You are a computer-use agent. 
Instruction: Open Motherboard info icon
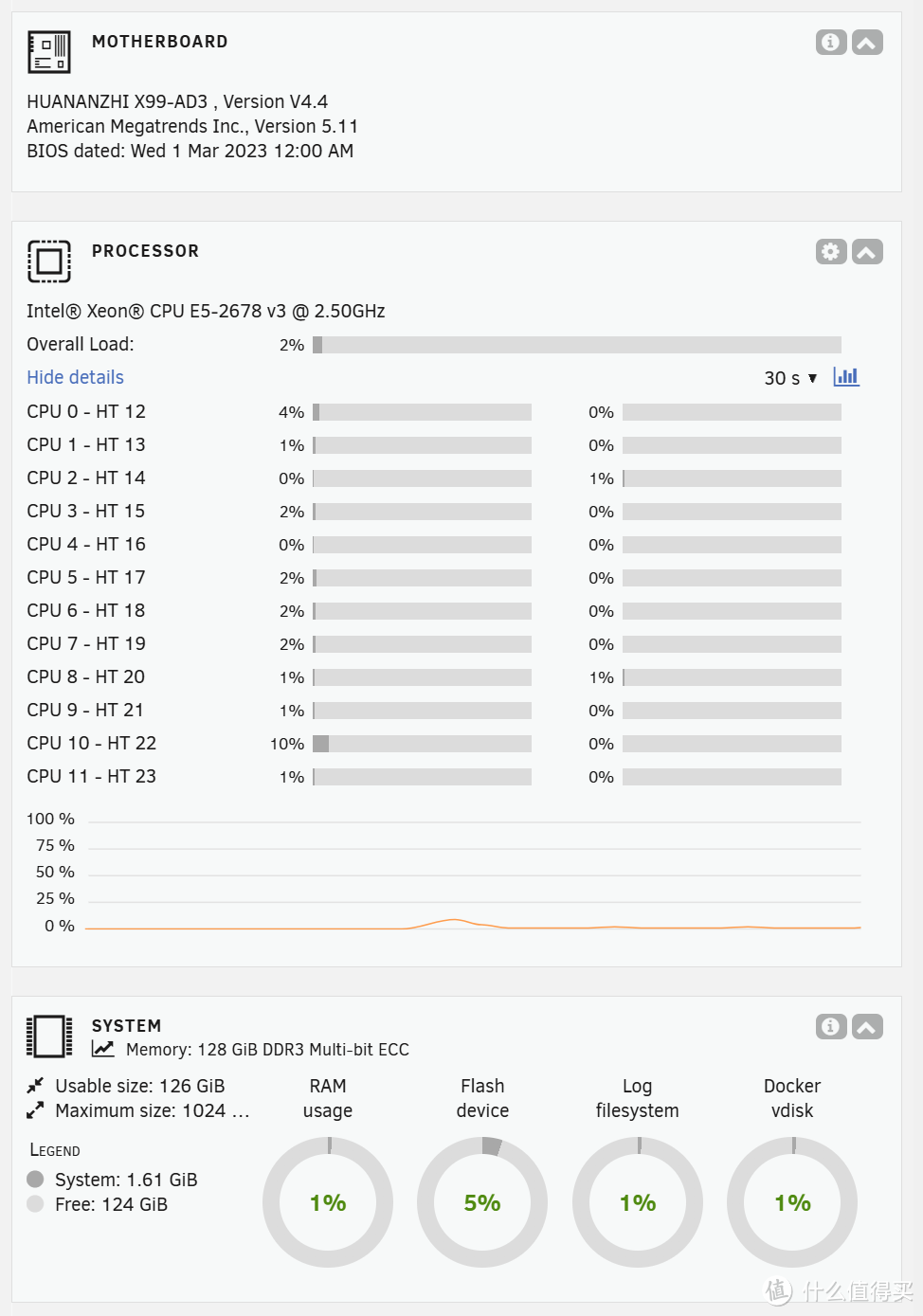pyautogui.click(x=831, y=43)
